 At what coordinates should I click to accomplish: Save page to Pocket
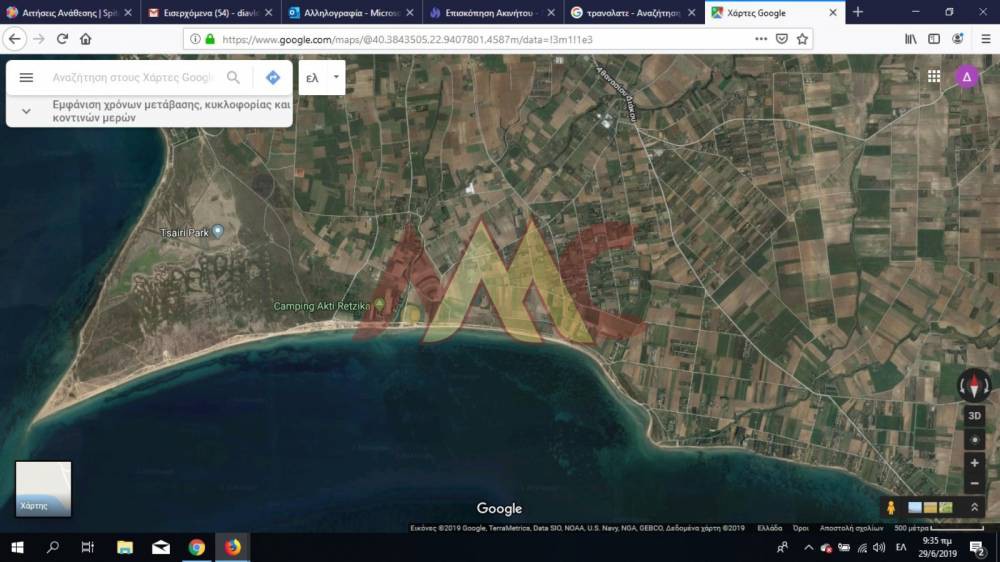782,39
